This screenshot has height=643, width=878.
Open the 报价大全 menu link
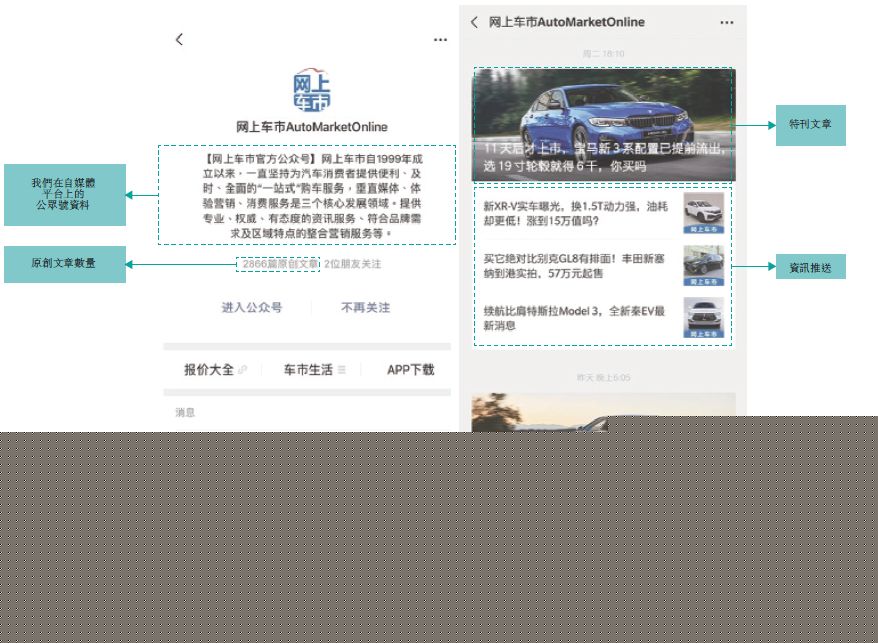pos(214,370)
